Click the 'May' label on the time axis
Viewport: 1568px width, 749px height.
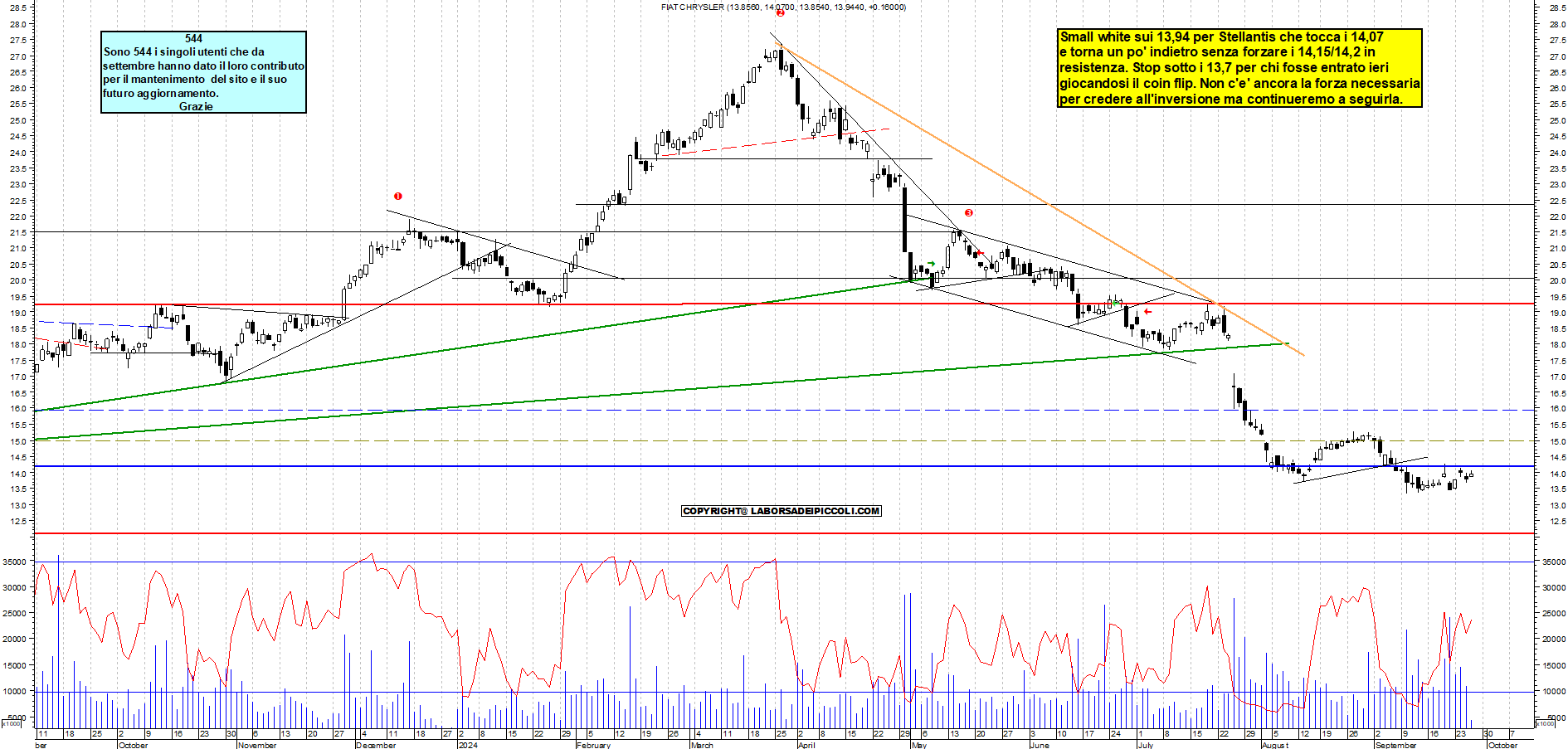(x=919, y=745)
